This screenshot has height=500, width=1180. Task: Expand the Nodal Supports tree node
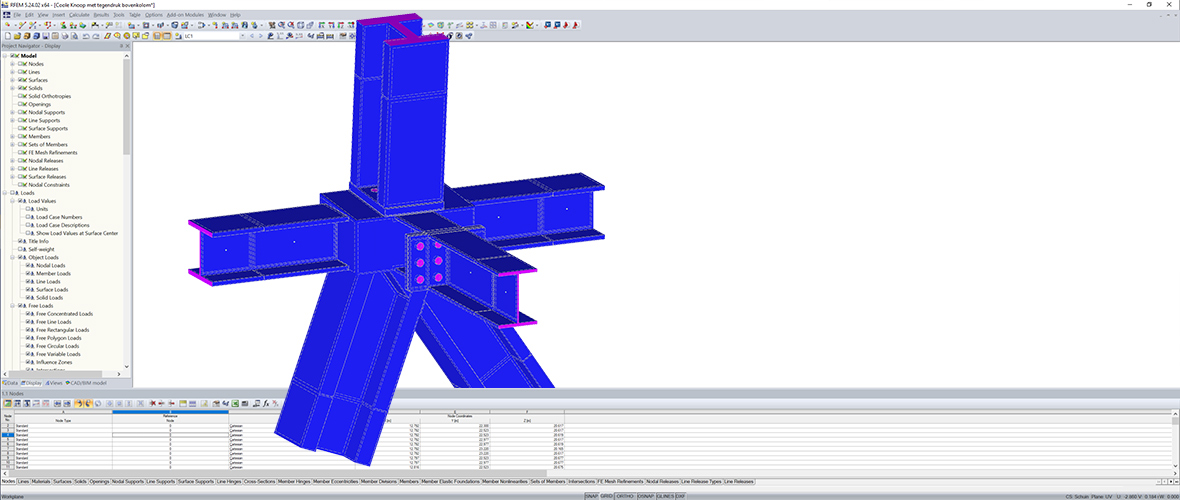click(x=12, y=112)
